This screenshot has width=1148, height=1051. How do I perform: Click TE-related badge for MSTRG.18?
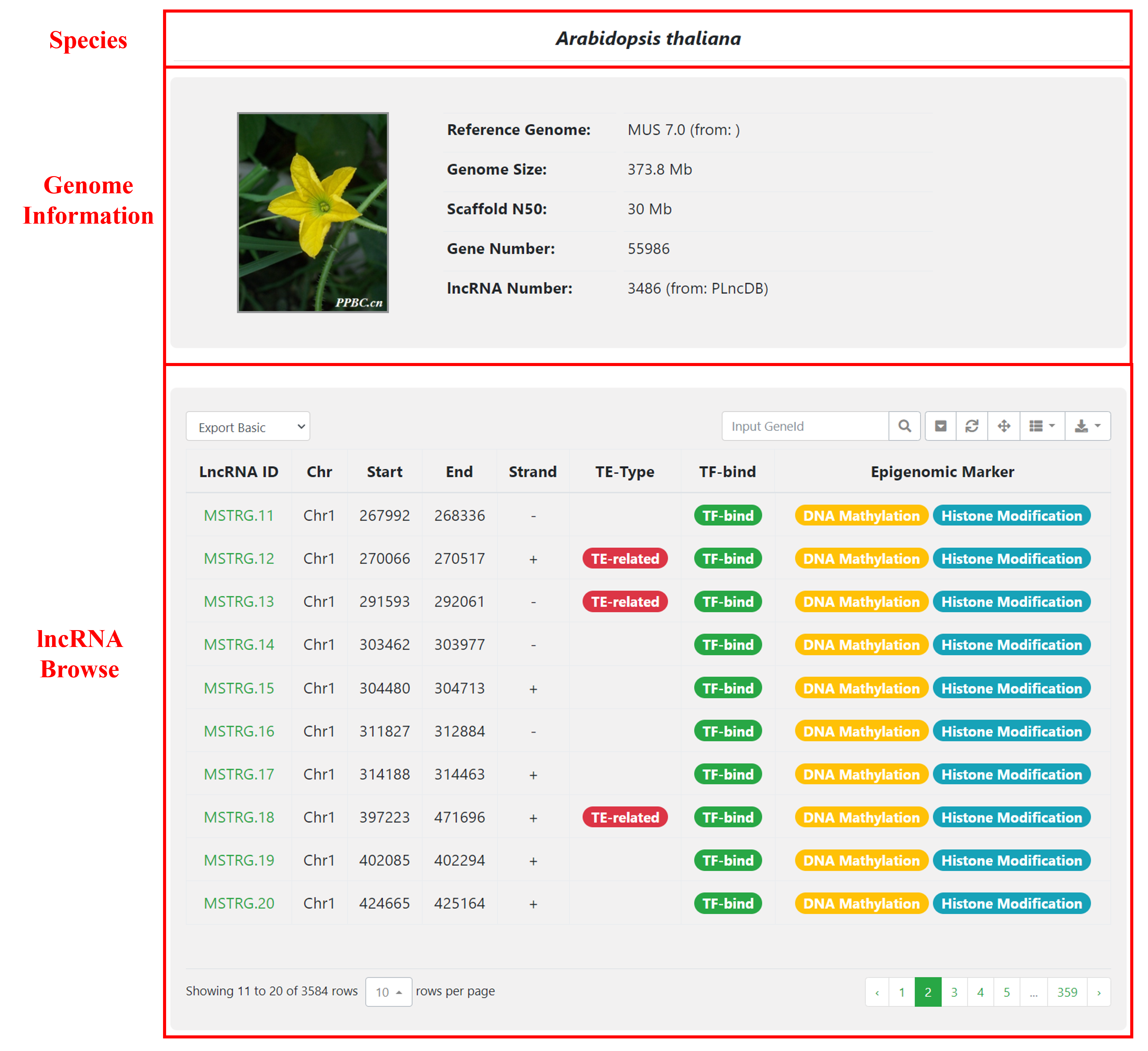625,818
